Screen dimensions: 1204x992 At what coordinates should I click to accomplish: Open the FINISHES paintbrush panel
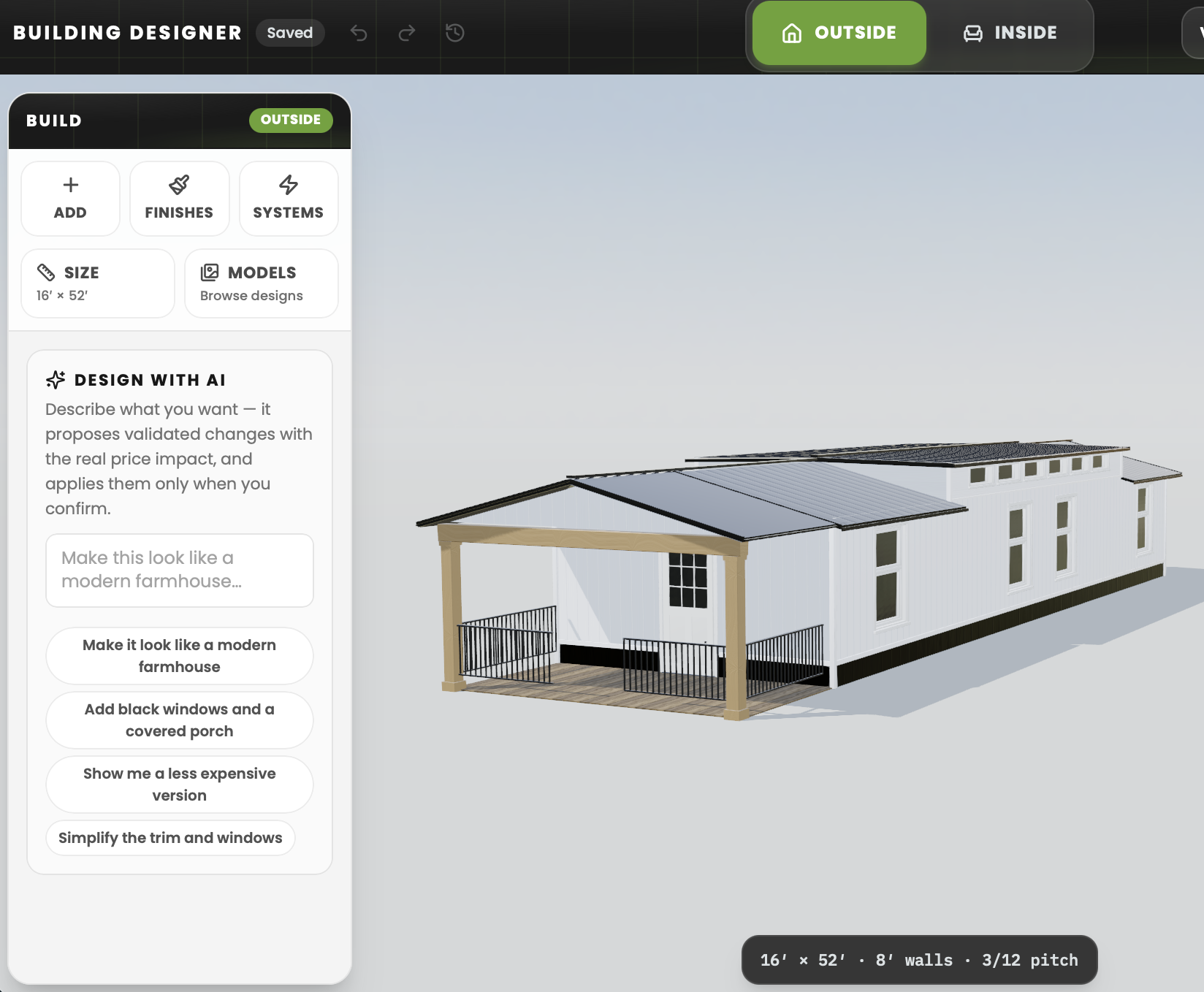coord(179,199)
